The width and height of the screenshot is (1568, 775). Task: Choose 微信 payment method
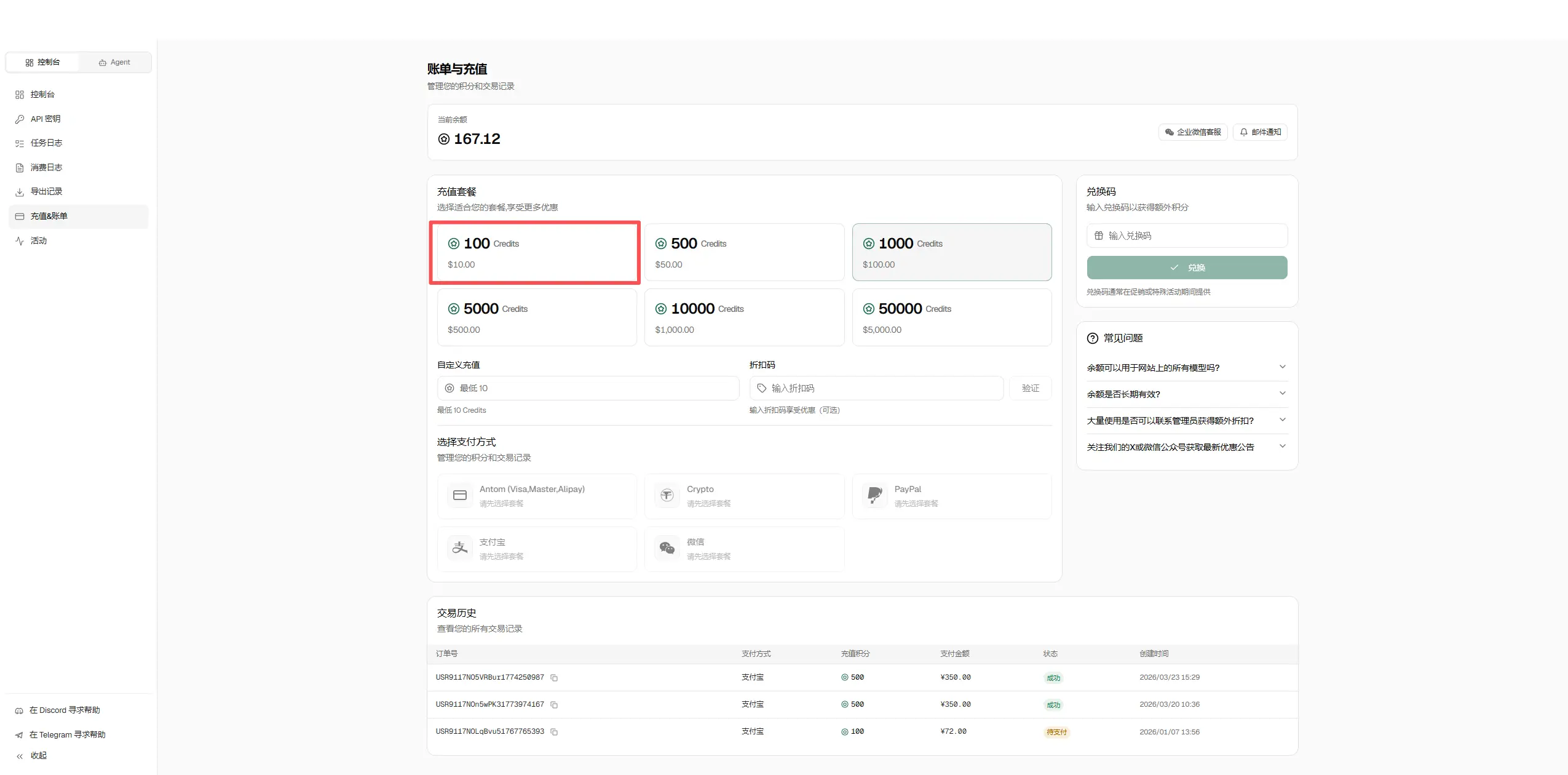[744, 549]
